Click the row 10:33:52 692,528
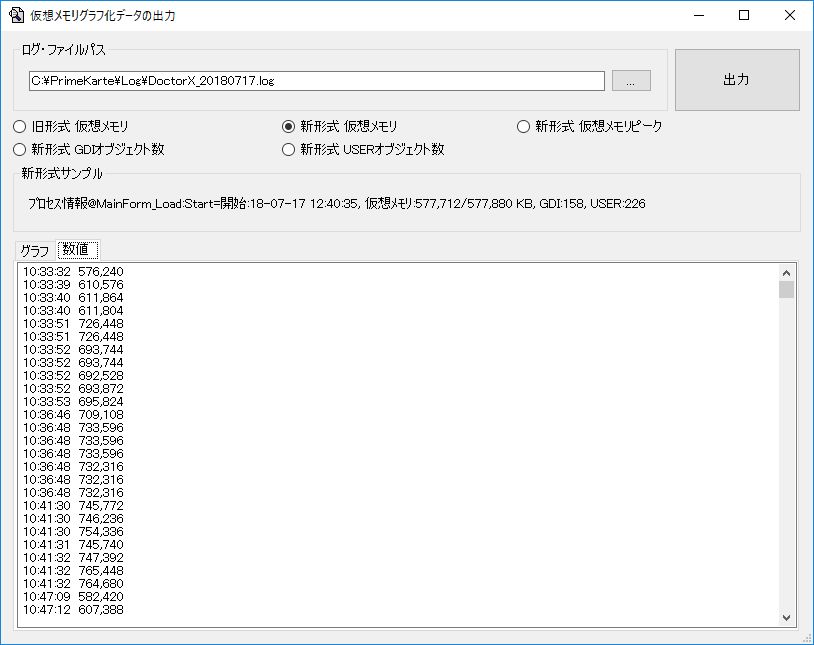 pyautogui.click(x=73, y=375)
